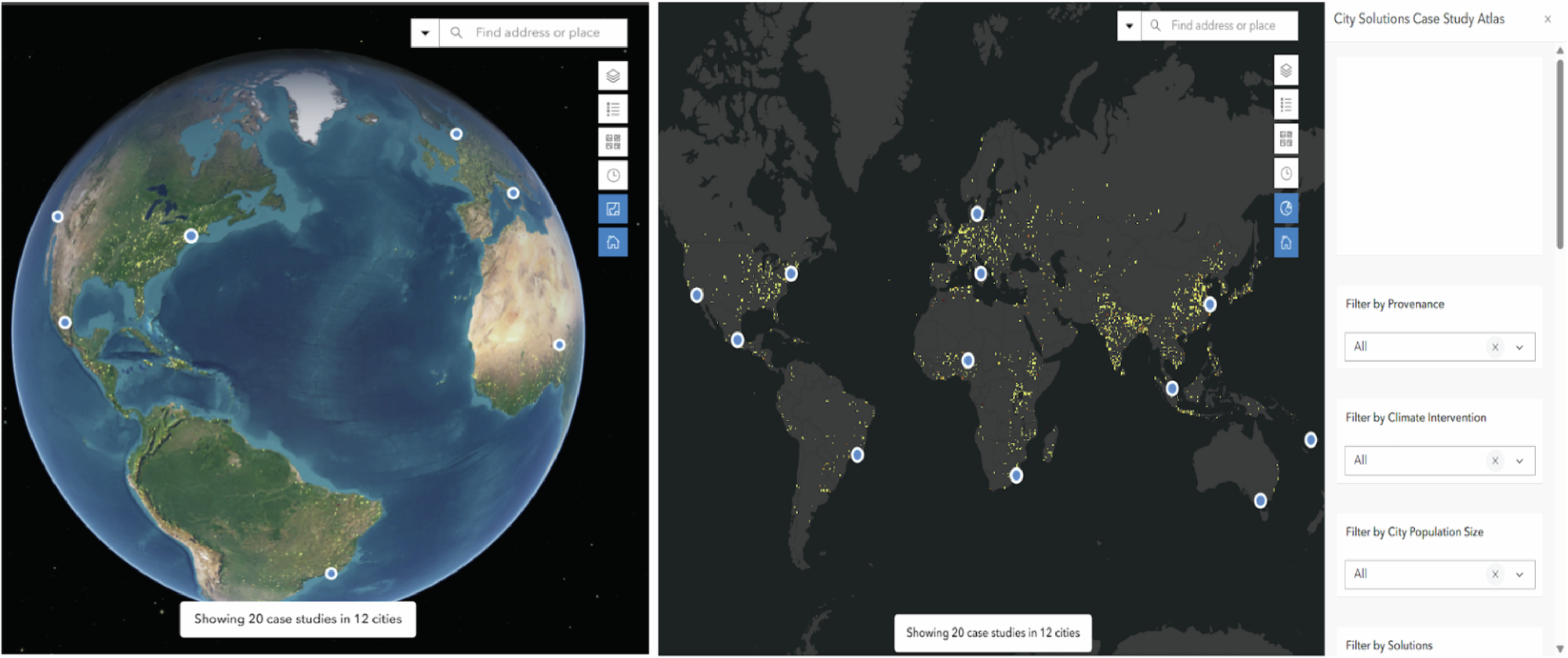Click the "Filter by City Population Size" label
Image resolution: width=1568 pixels, height=658 pixels.
tap(1414, 532)
